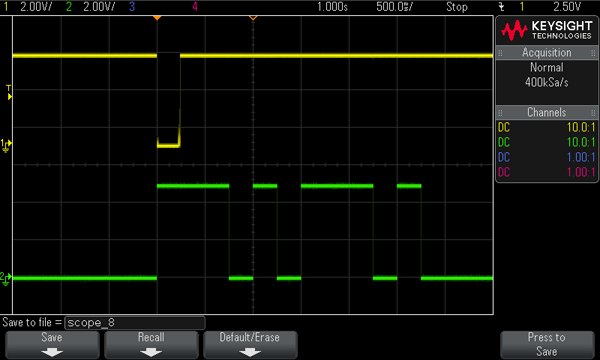Image resolution: width=600 pixels, height=360 pixels.
Task: Open the Channels panel header
Action: 547,112
